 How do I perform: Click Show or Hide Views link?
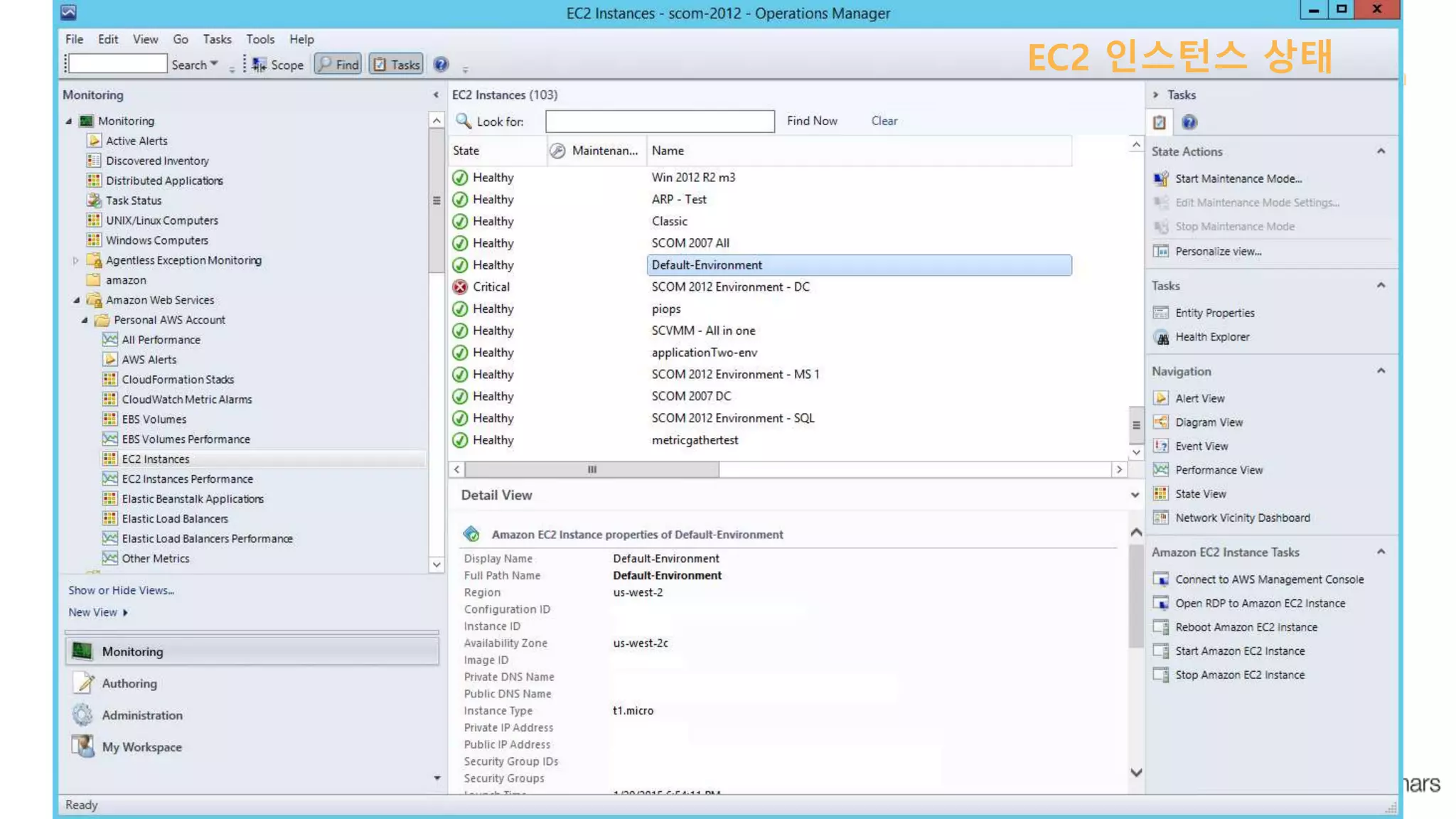[x=121, y=590]
